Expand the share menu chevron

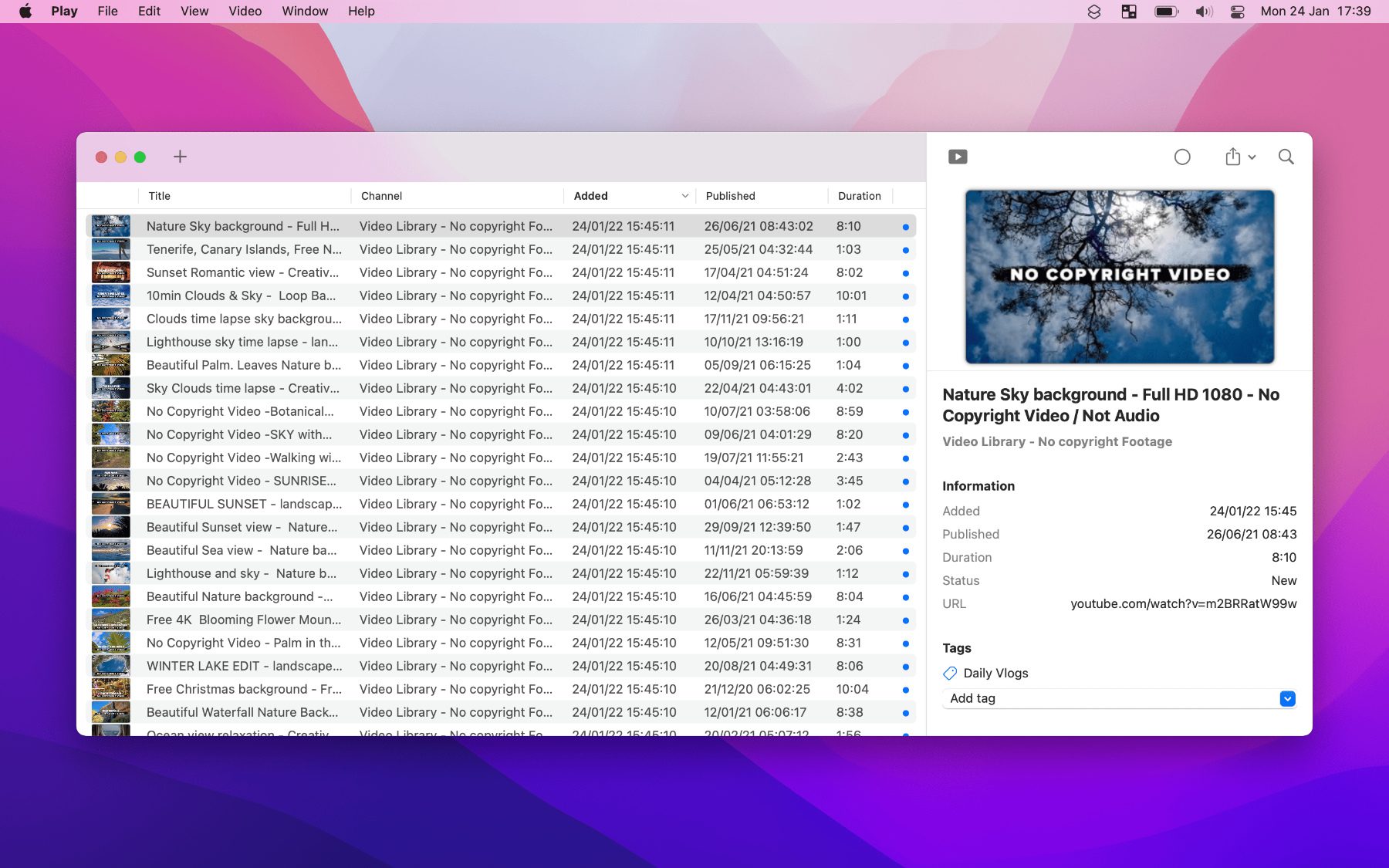point(1252,157)
